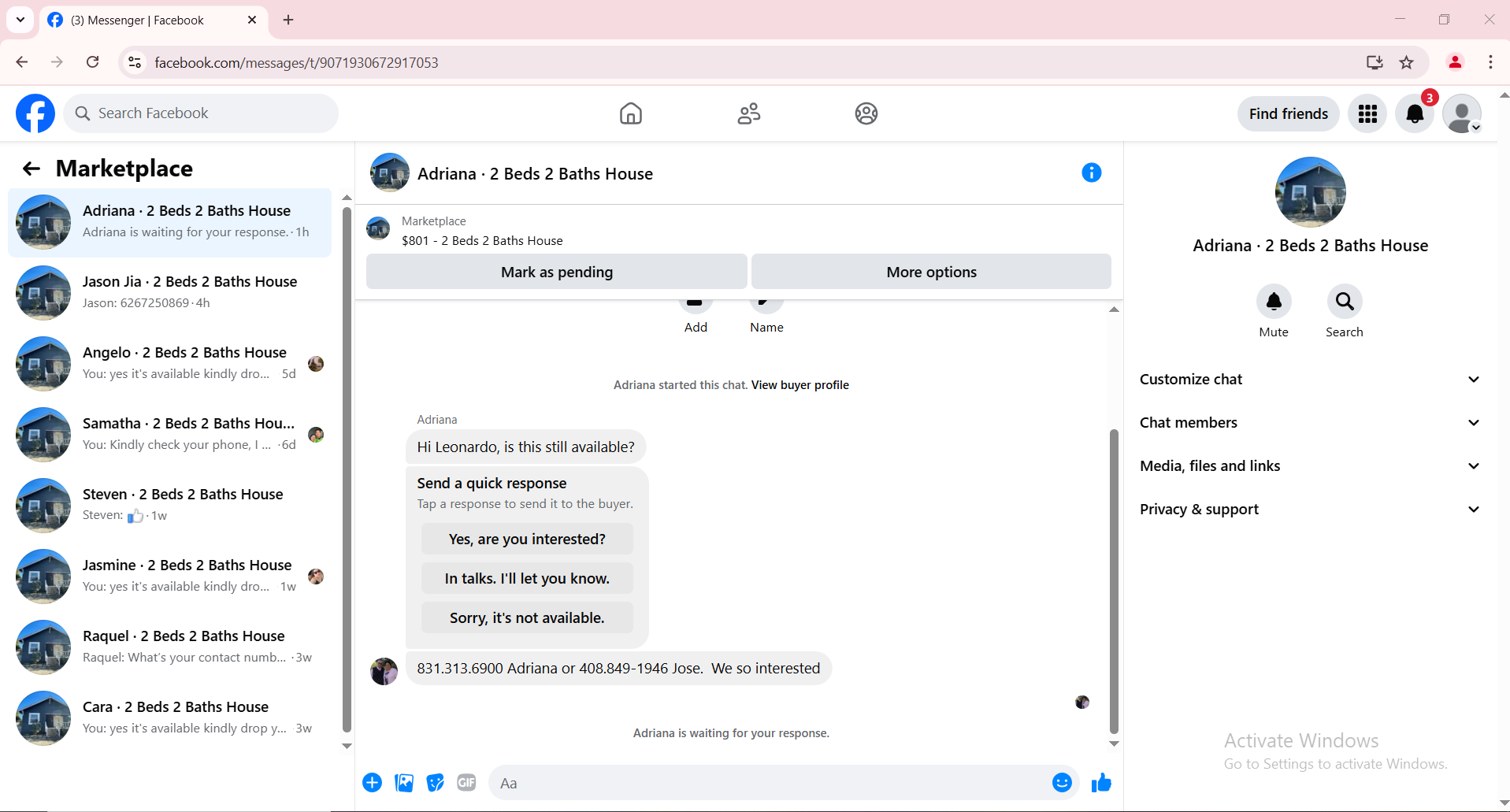1510x812 pixels.
Task: Click the conversation list scrollbar
Action: click(x=347, y=469)
